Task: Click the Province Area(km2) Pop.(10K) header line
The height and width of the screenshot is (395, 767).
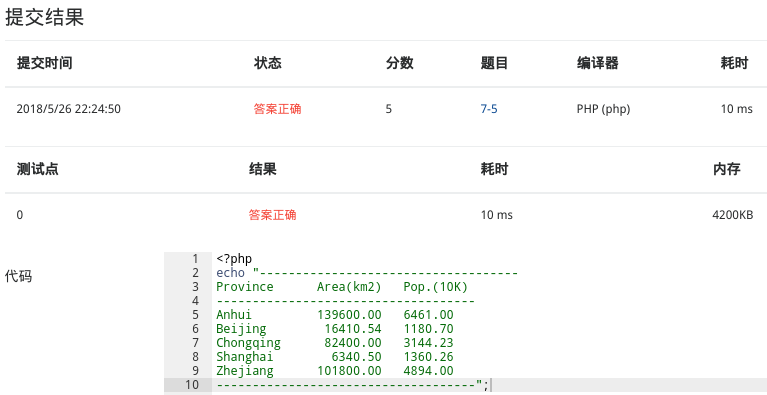Action: 342,286
